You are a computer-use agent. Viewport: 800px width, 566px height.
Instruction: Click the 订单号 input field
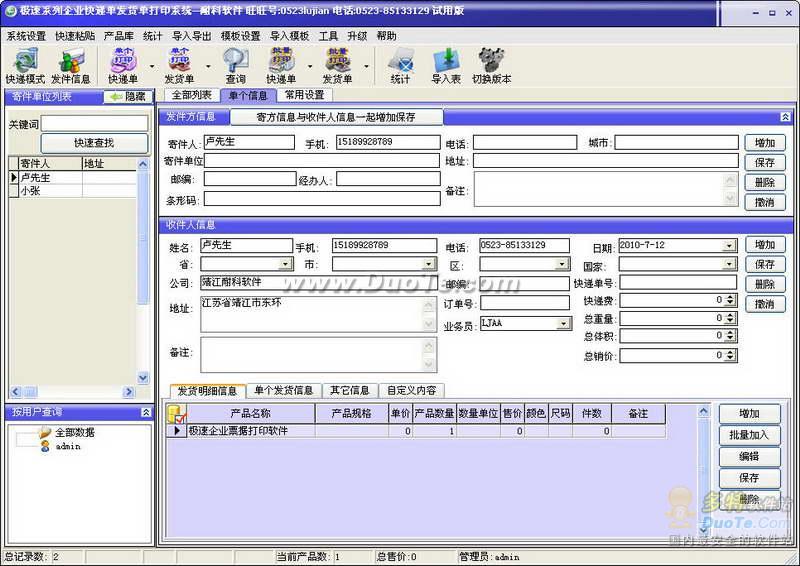(525, 303)
